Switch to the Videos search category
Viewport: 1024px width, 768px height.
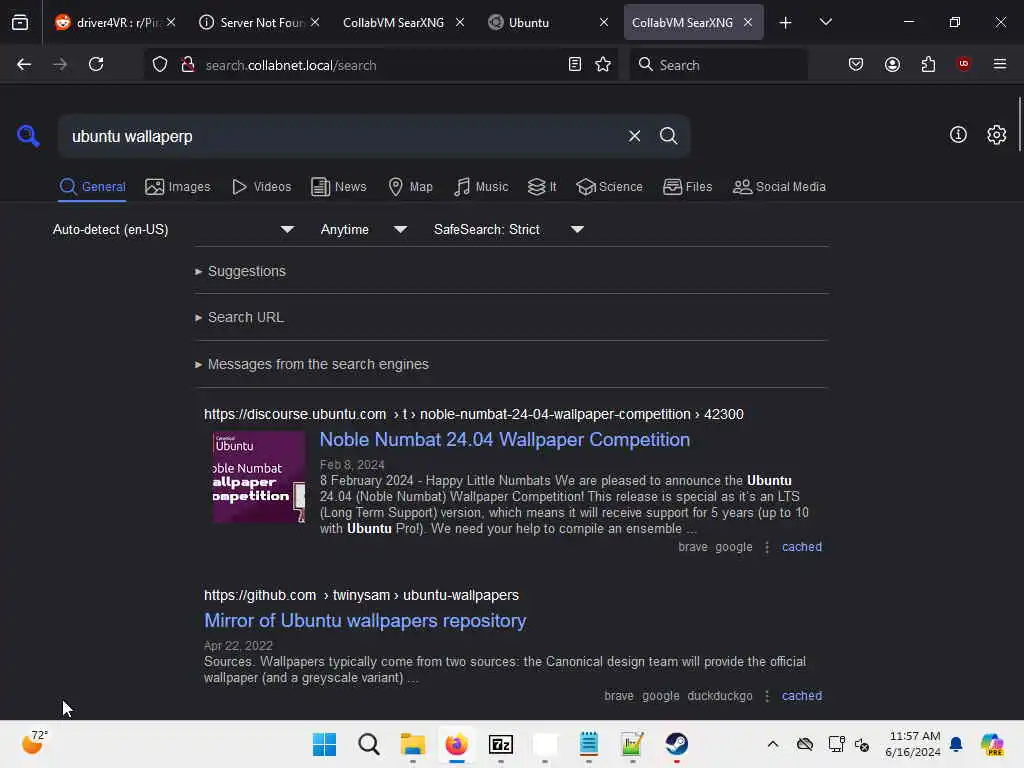pos(262,187)
